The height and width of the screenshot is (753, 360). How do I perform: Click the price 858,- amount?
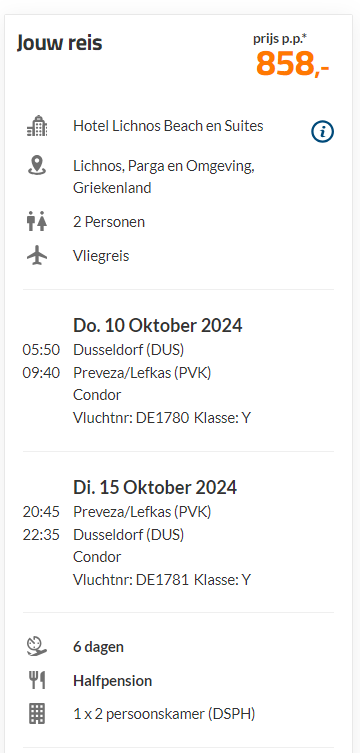(292, 63)
